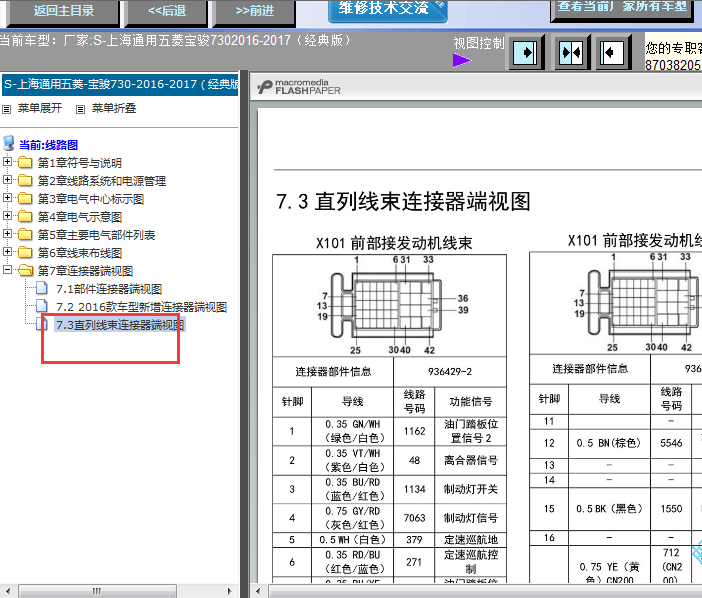Click folder icon of 第5章主要电气部件列表

pyautogui.click(x=25, y=234)
